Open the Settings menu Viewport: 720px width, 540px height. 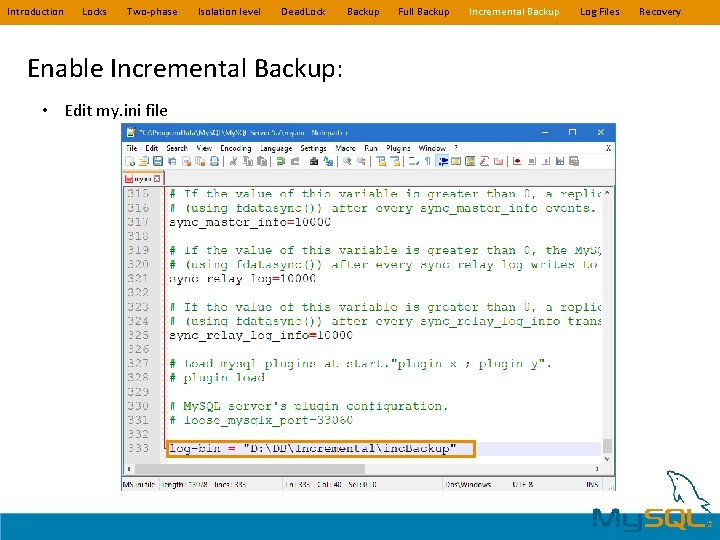tap(313, 148)
